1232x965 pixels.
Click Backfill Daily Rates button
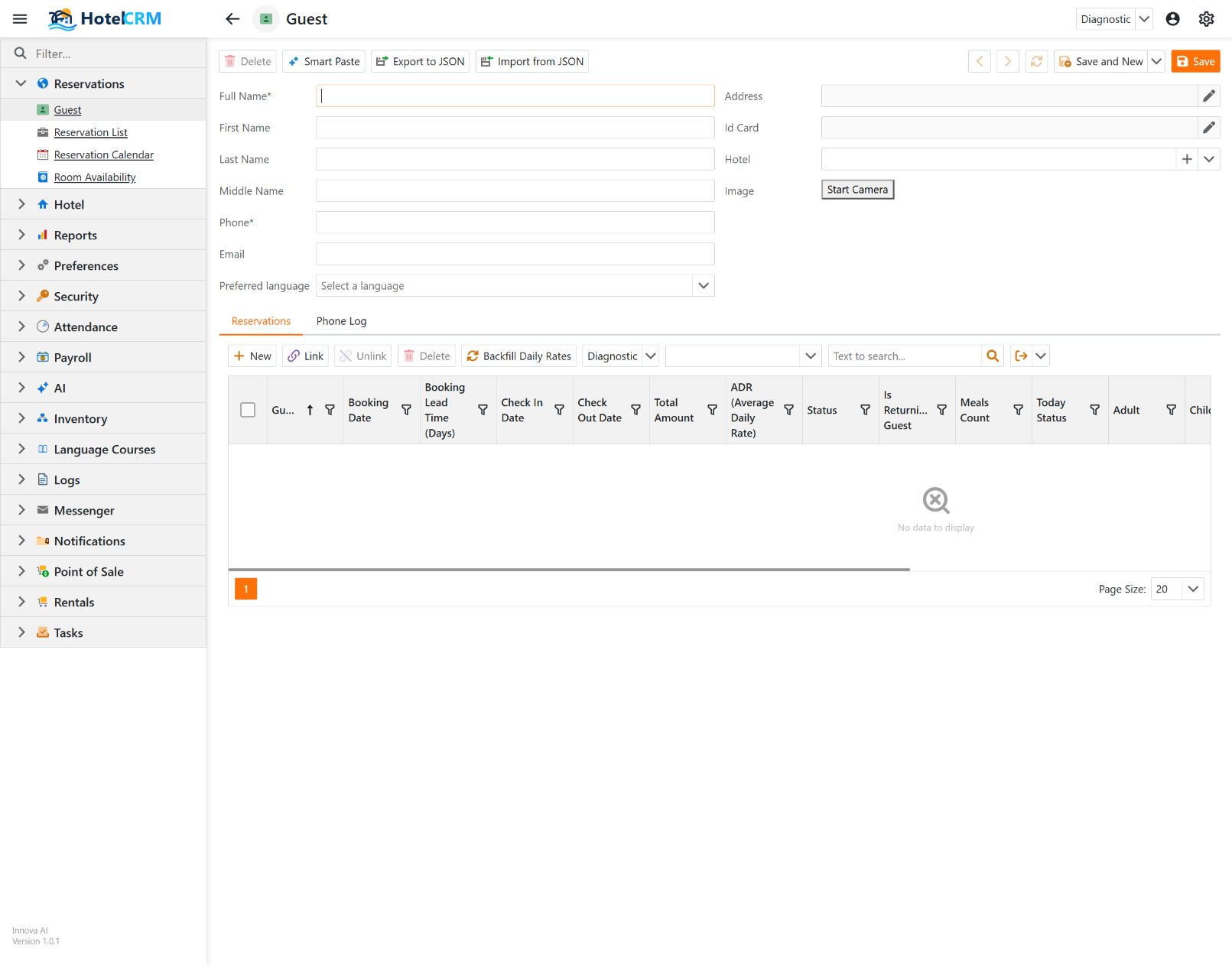(518, 356)
